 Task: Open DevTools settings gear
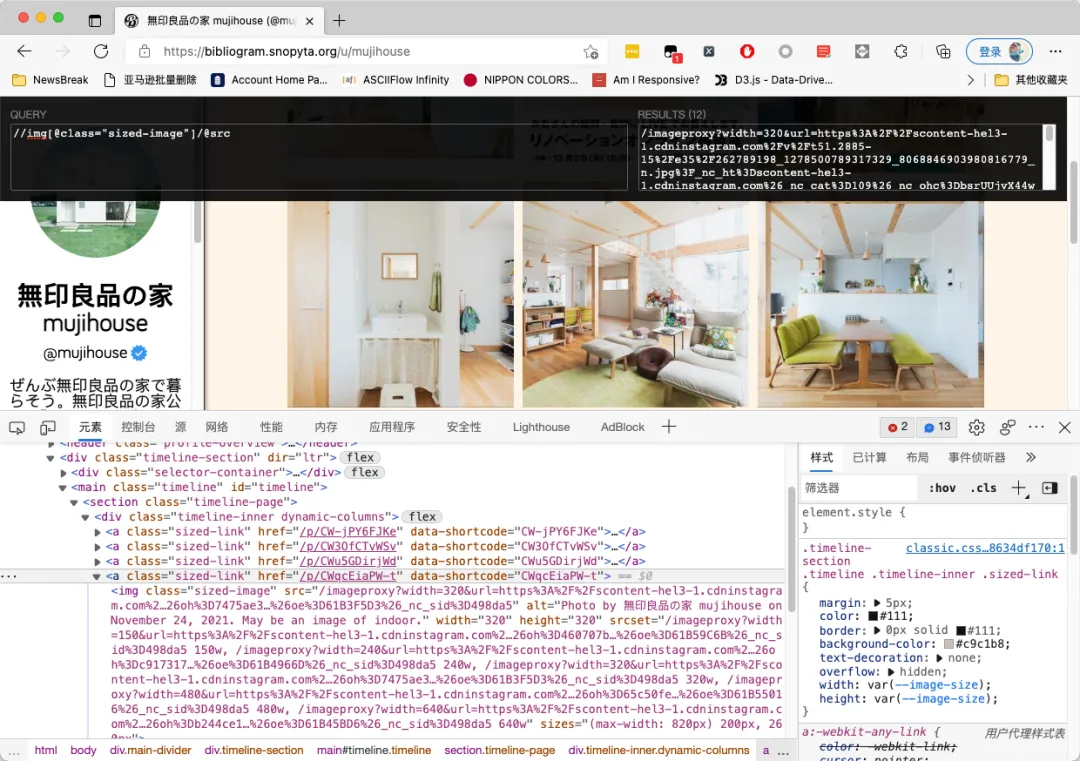976,428
